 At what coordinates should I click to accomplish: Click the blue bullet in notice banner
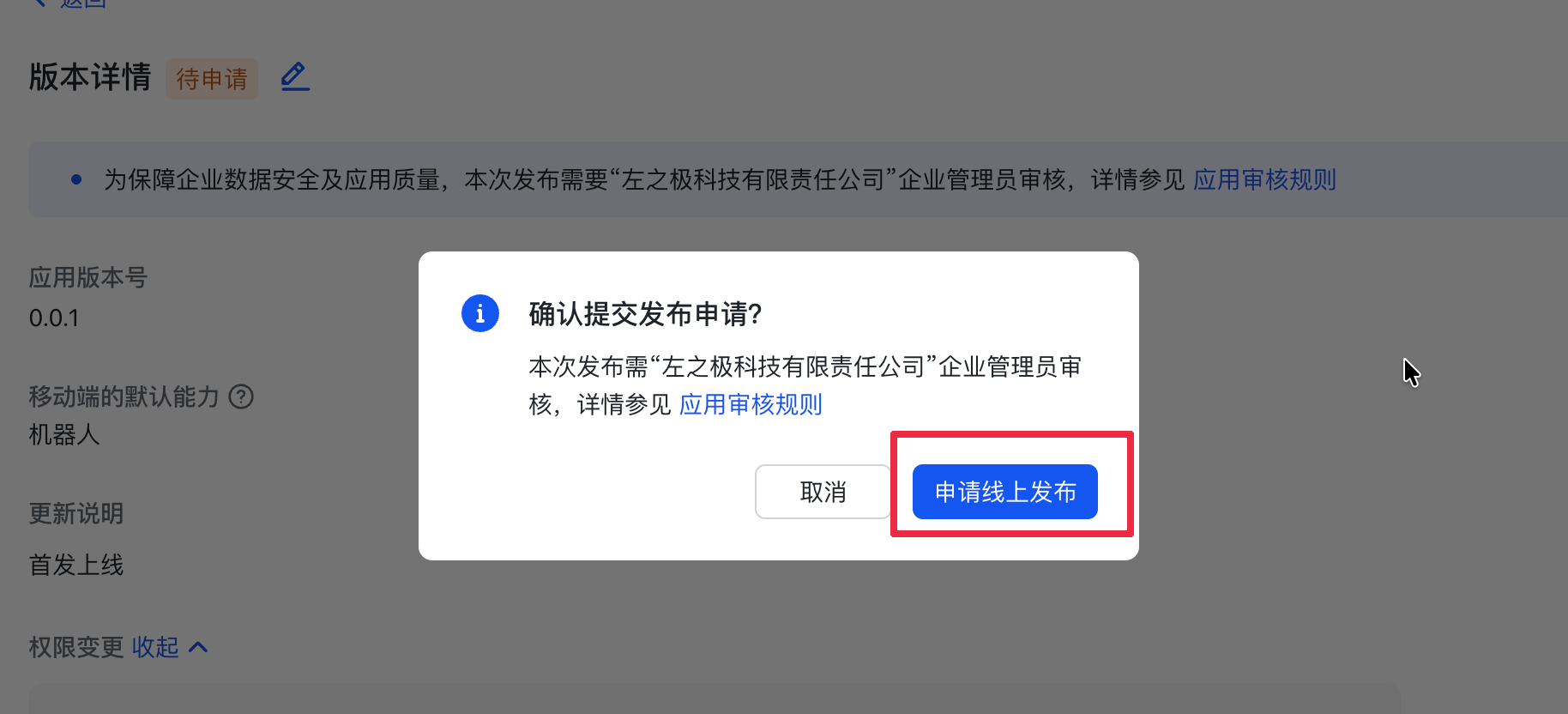click(76, 179)
